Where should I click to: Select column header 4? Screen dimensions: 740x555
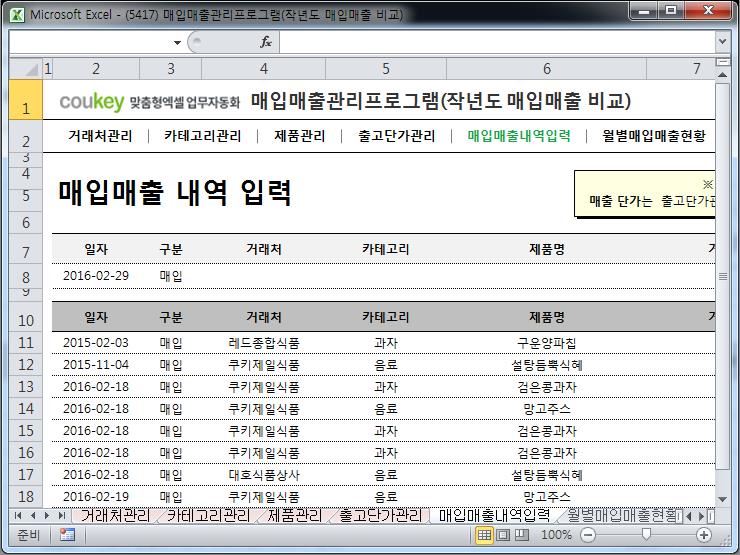(263, 69)
